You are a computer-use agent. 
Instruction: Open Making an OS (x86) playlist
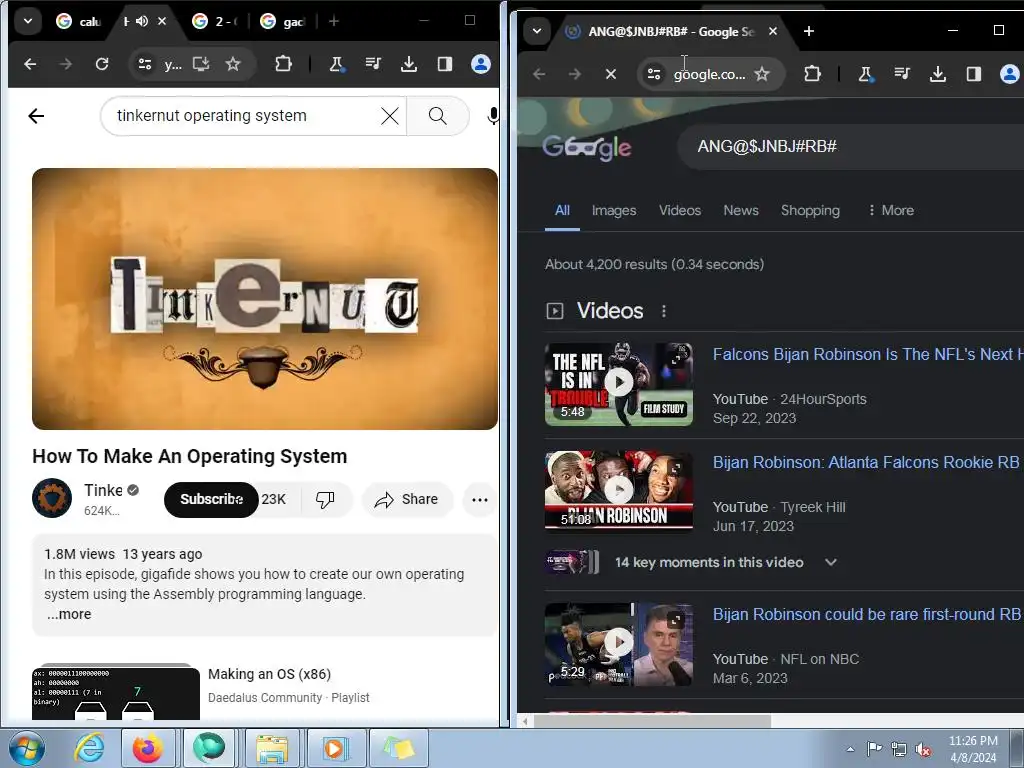click(x=269, y=674)
